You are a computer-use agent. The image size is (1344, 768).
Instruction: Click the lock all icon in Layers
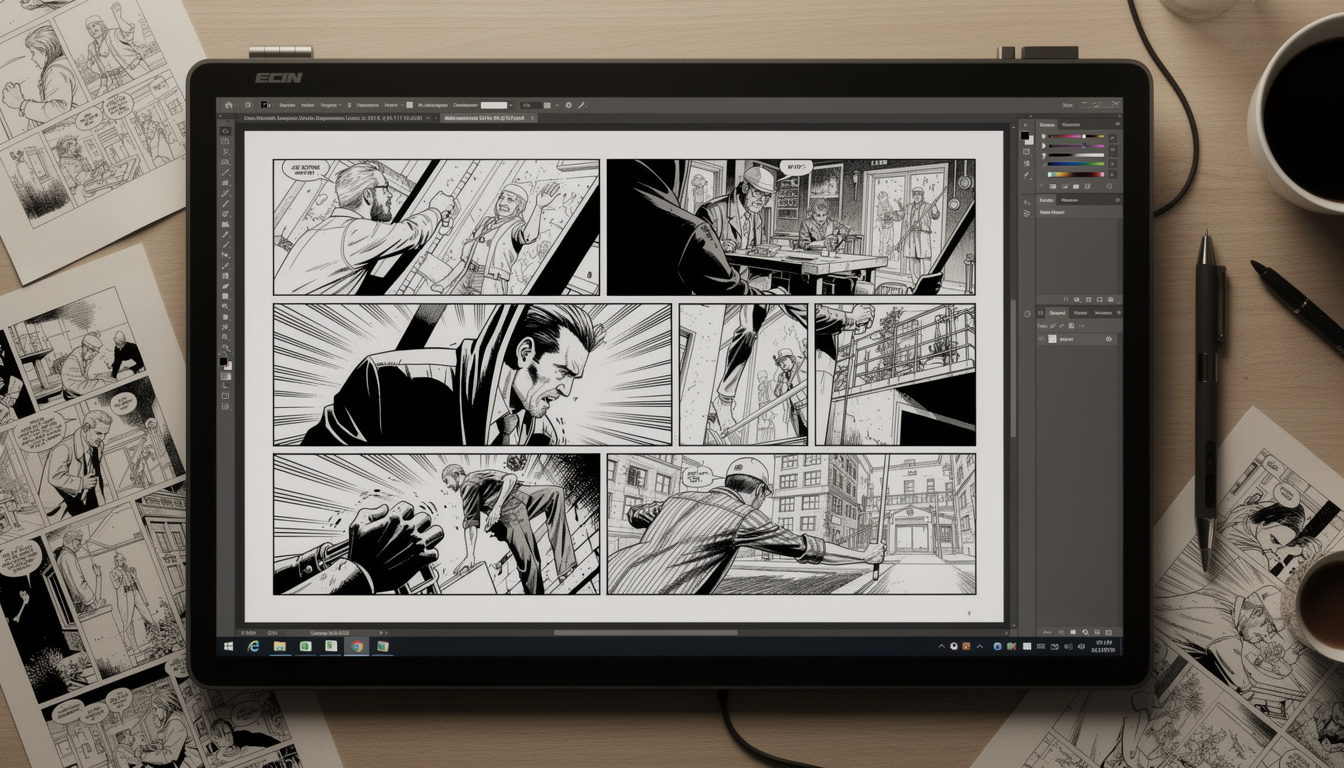pos(1082,326)
